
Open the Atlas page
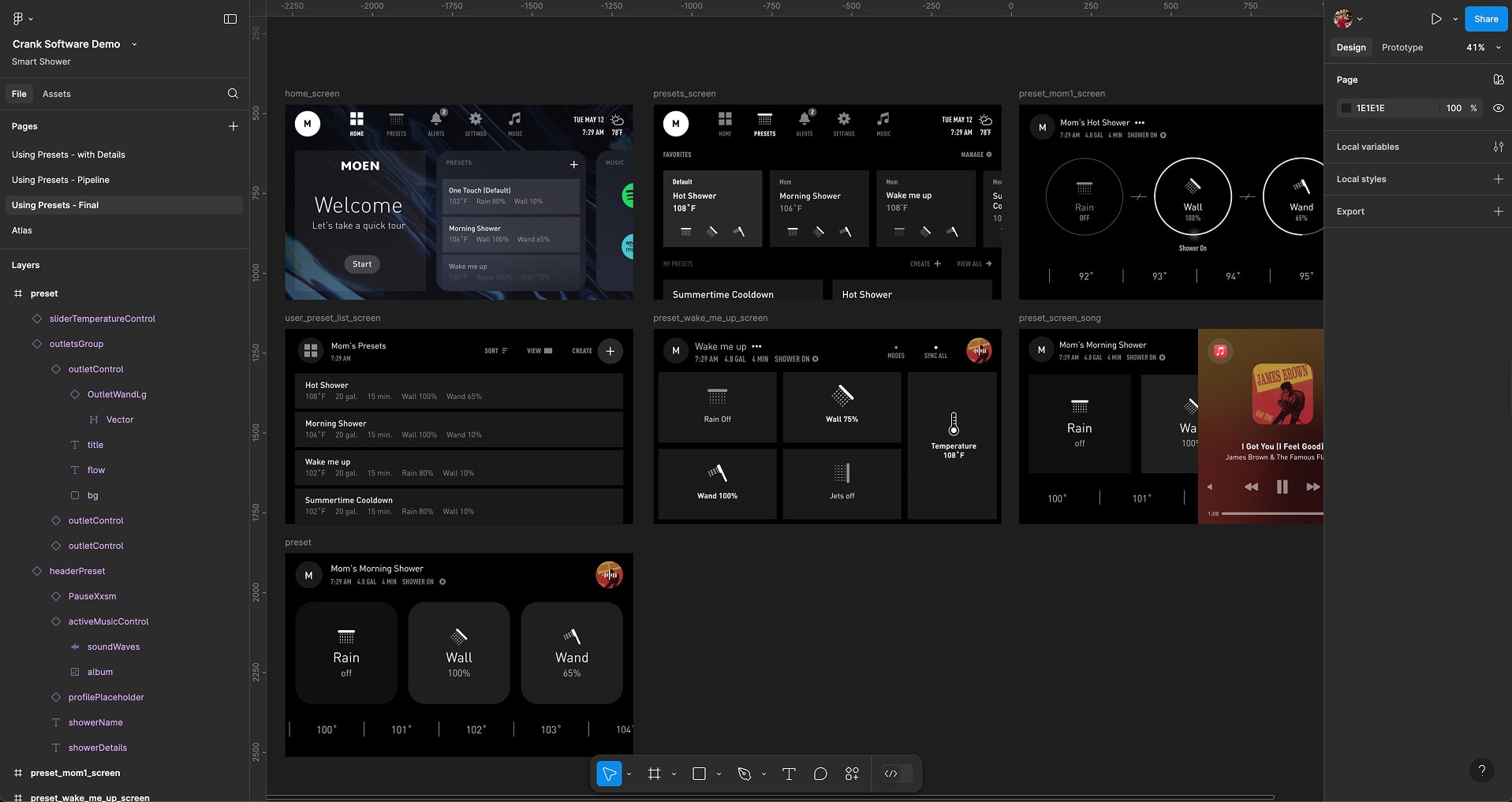pos(125,230)
